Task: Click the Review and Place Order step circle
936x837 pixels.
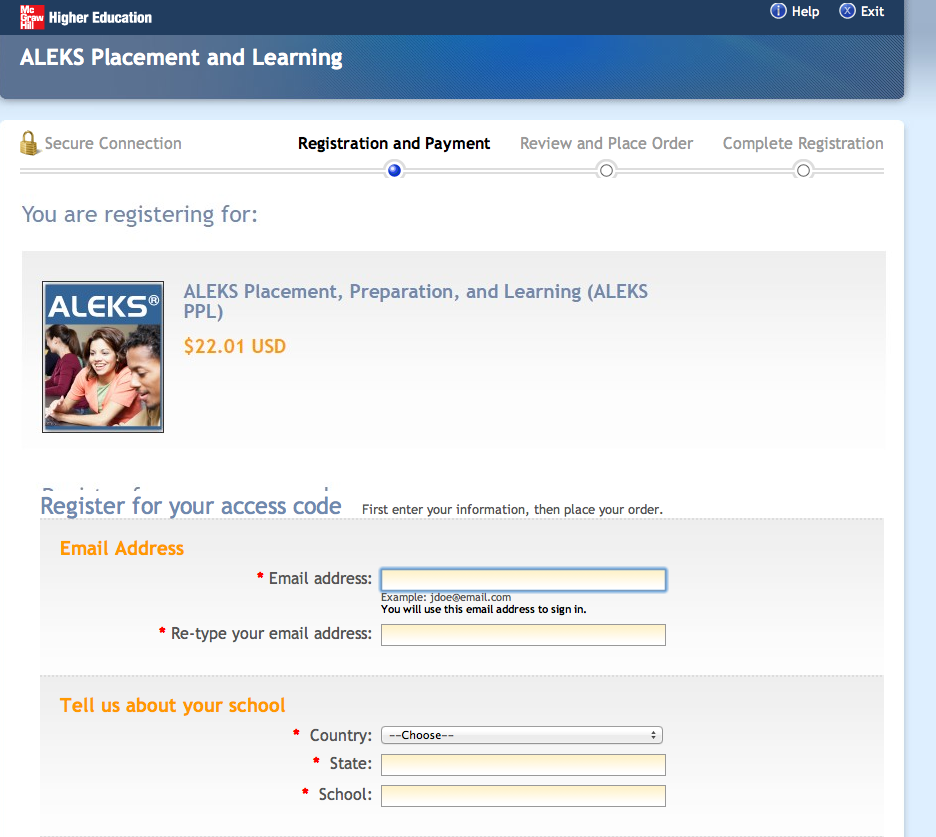Action: point(606,171)
